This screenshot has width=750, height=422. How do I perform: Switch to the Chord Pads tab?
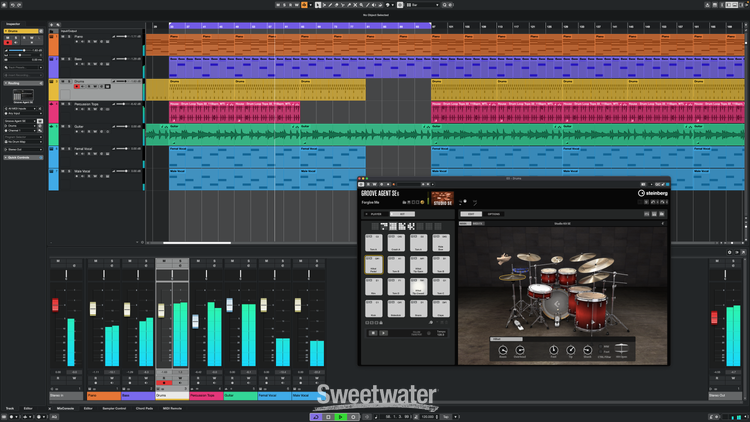143,408
